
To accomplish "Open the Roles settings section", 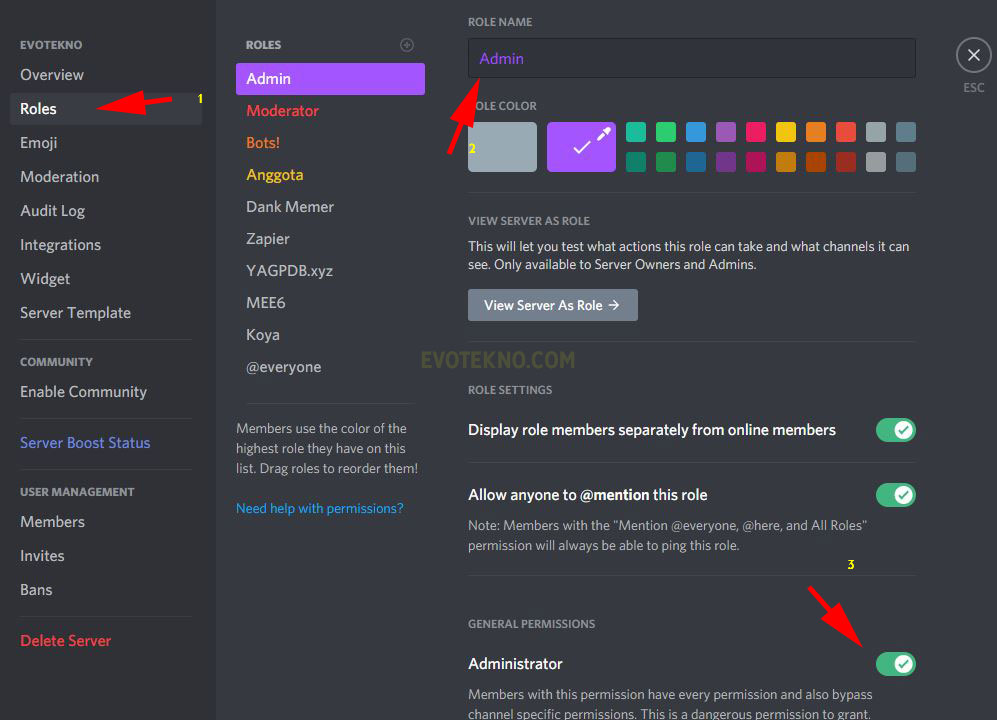I will point(39,109).
